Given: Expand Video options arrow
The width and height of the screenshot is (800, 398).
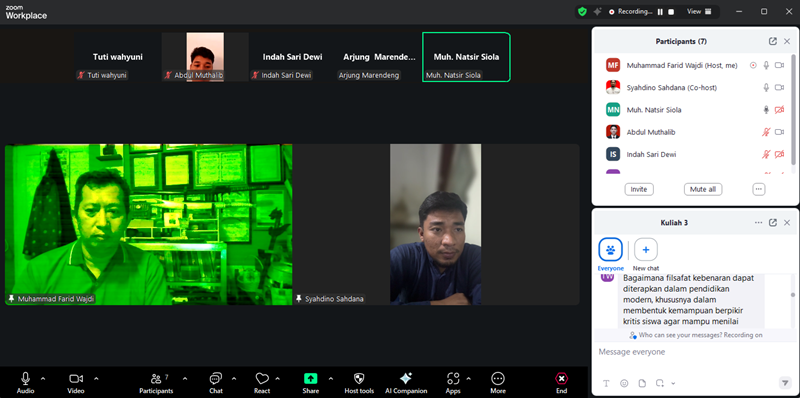Looking at the screenshot, I should (x=96, y=379).
